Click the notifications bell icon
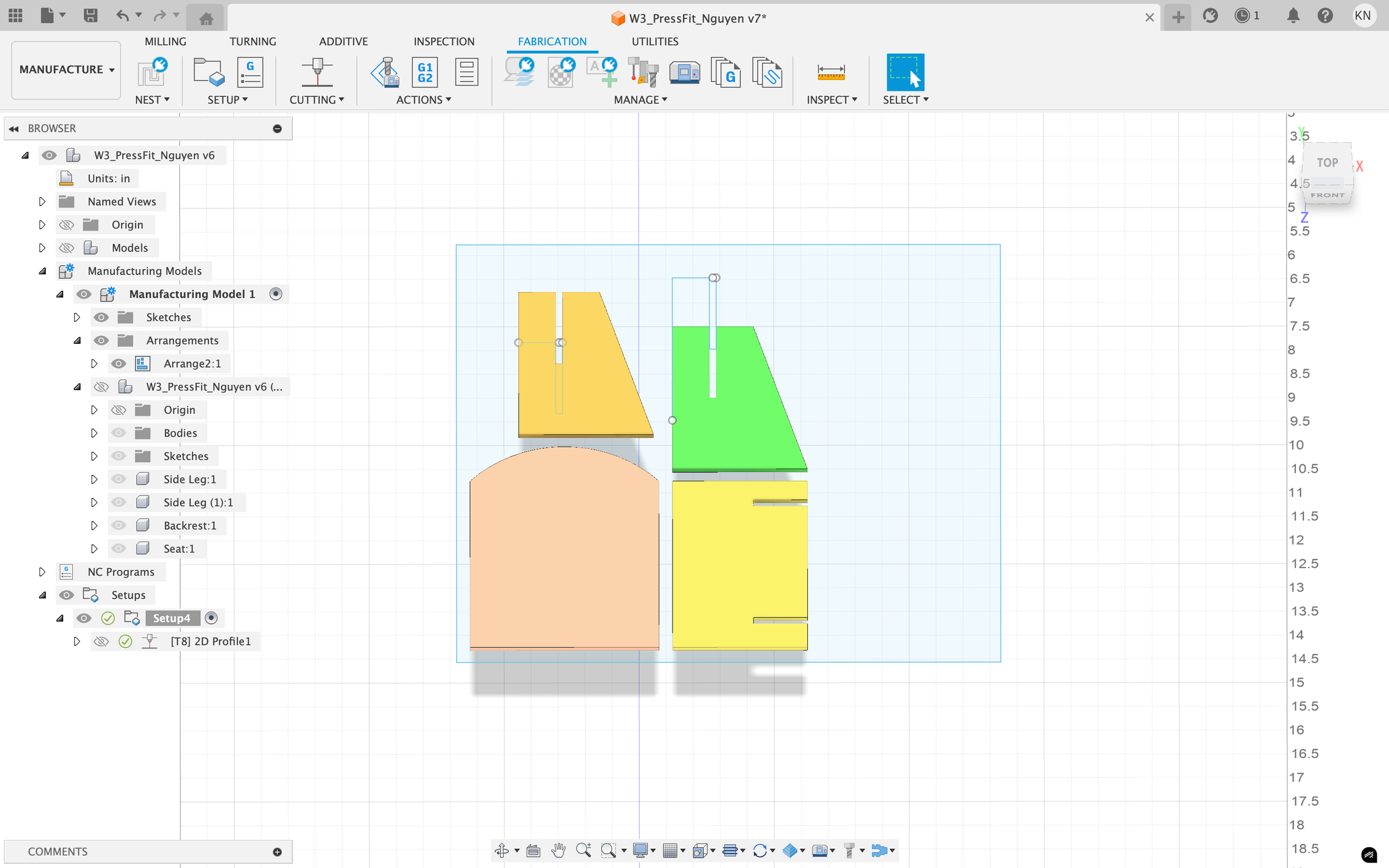Image resolution: width=1389 pixels, height=868 pixels. [x=1293, y=16]
